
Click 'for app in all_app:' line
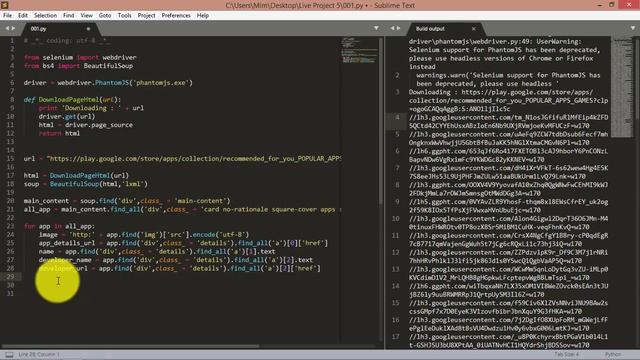pos(59,226)
